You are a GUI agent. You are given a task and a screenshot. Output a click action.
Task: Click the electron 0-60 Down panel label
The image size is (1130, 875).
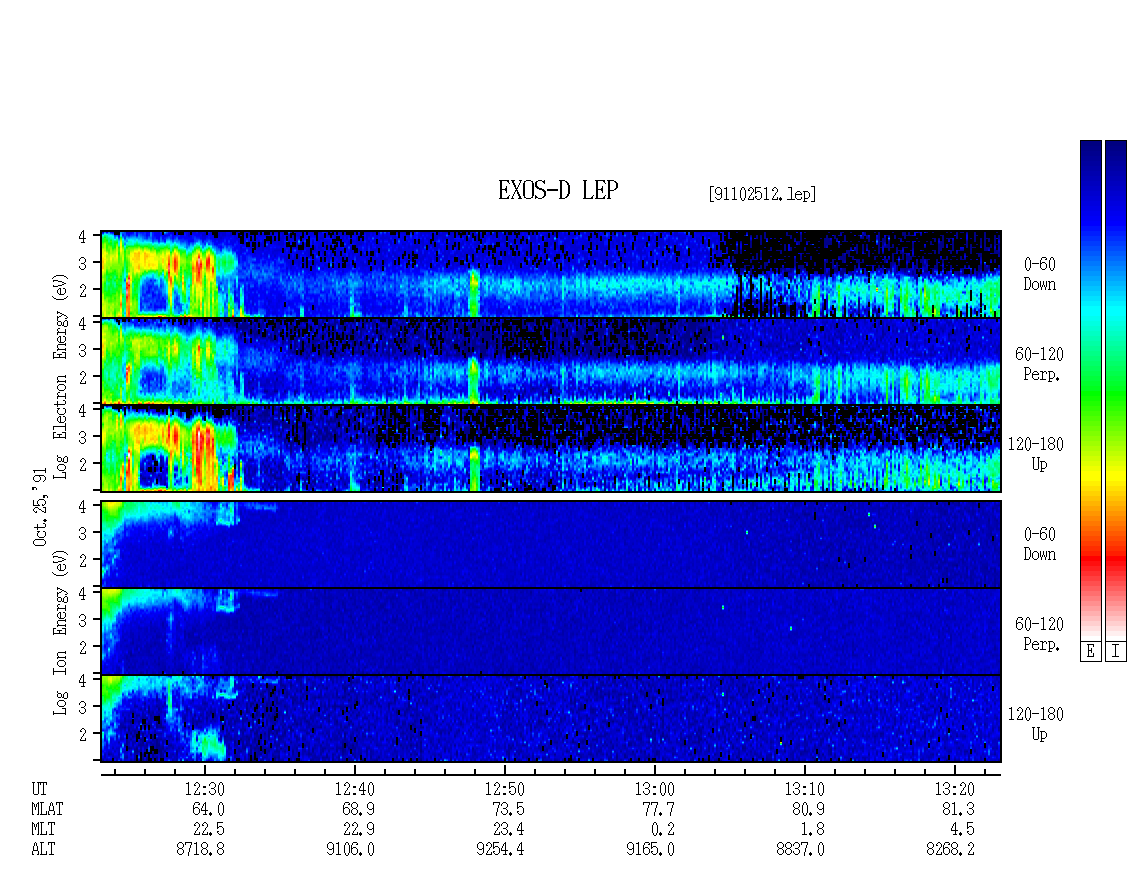(x=1039, y=275)
